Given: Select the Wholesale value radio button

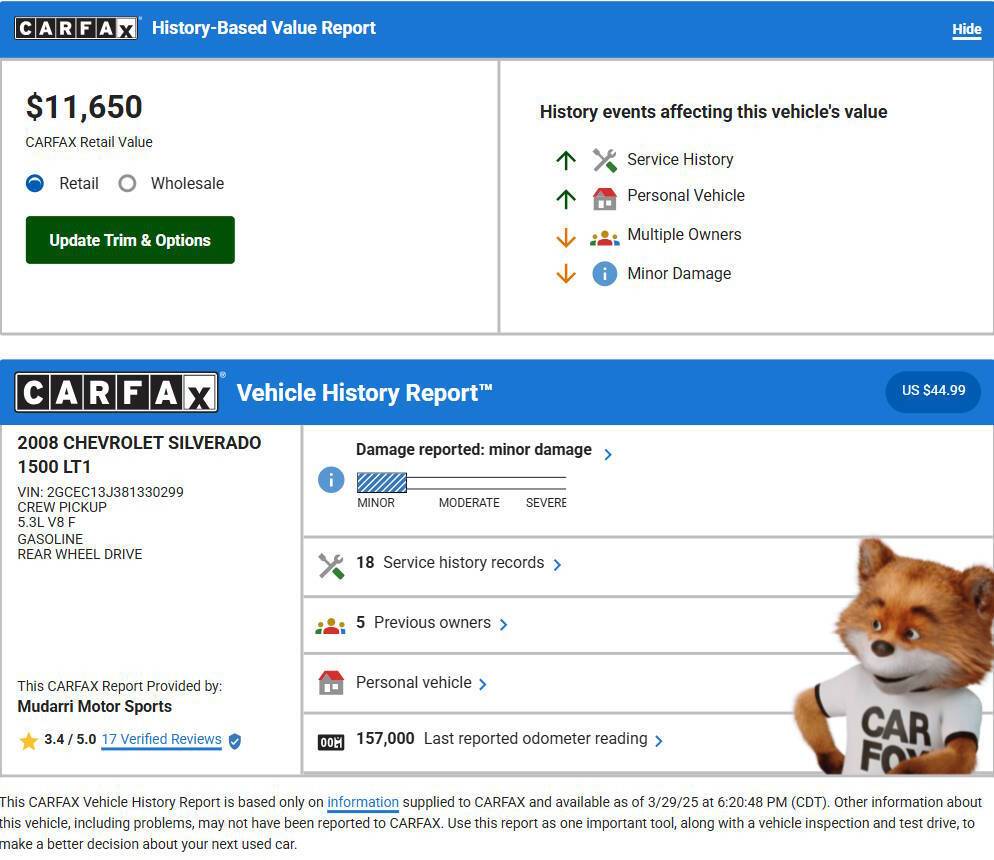Looking at the screenshot, I should (127, 183).
